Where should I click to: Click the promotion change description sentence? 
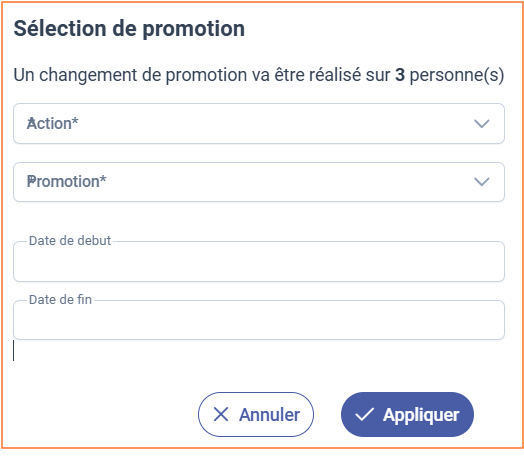[x=259, y=75]
